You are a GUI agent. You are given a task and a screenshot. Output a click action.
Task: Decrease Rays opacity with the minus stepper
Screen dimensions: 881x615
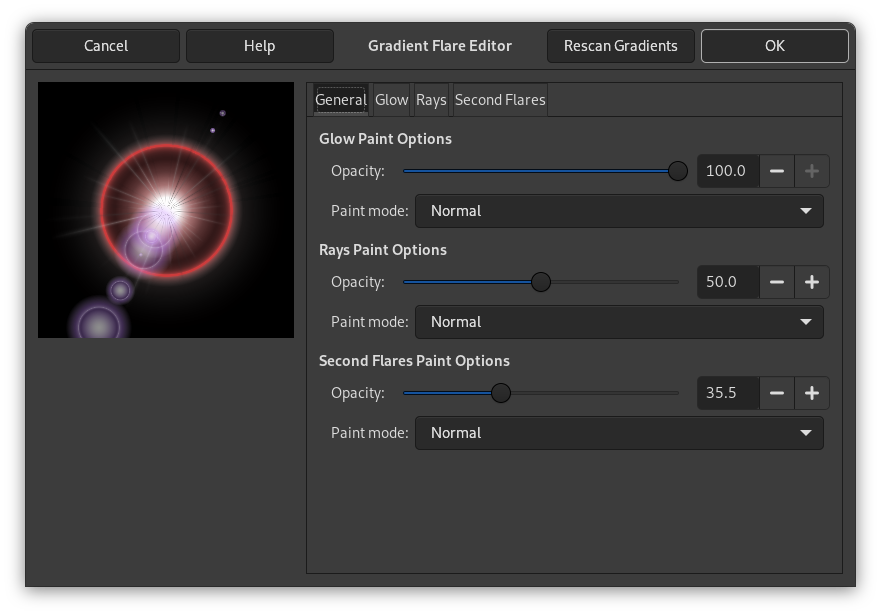777,282
